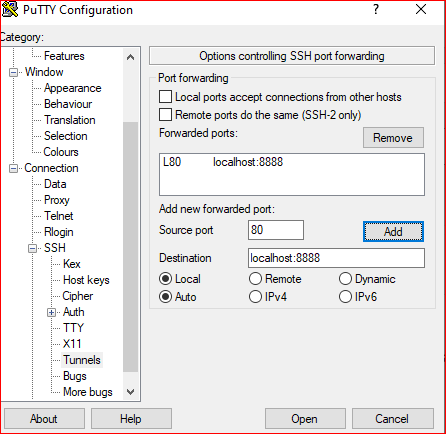
Task: Click the Add forwarded port button
Action: (x=393, y=231)
